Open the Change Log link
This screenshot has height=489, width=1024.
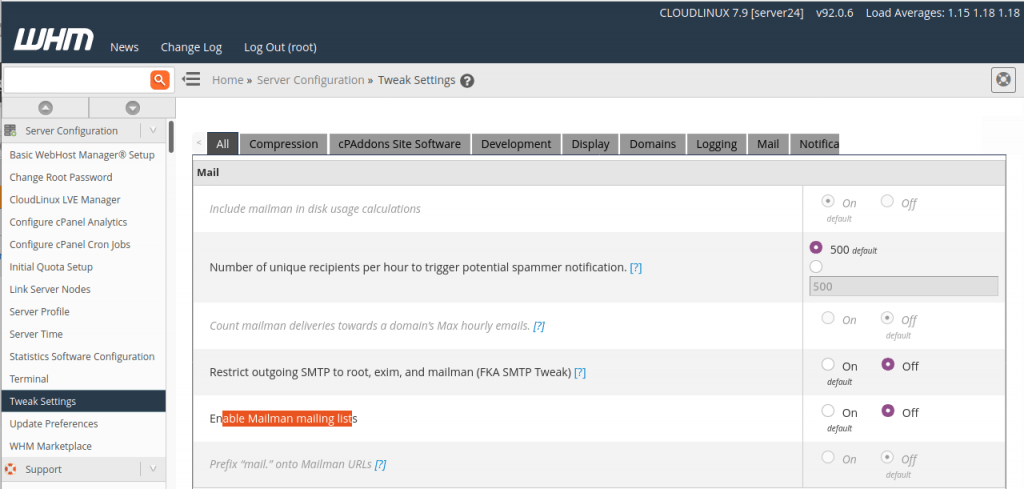(191, 47)
